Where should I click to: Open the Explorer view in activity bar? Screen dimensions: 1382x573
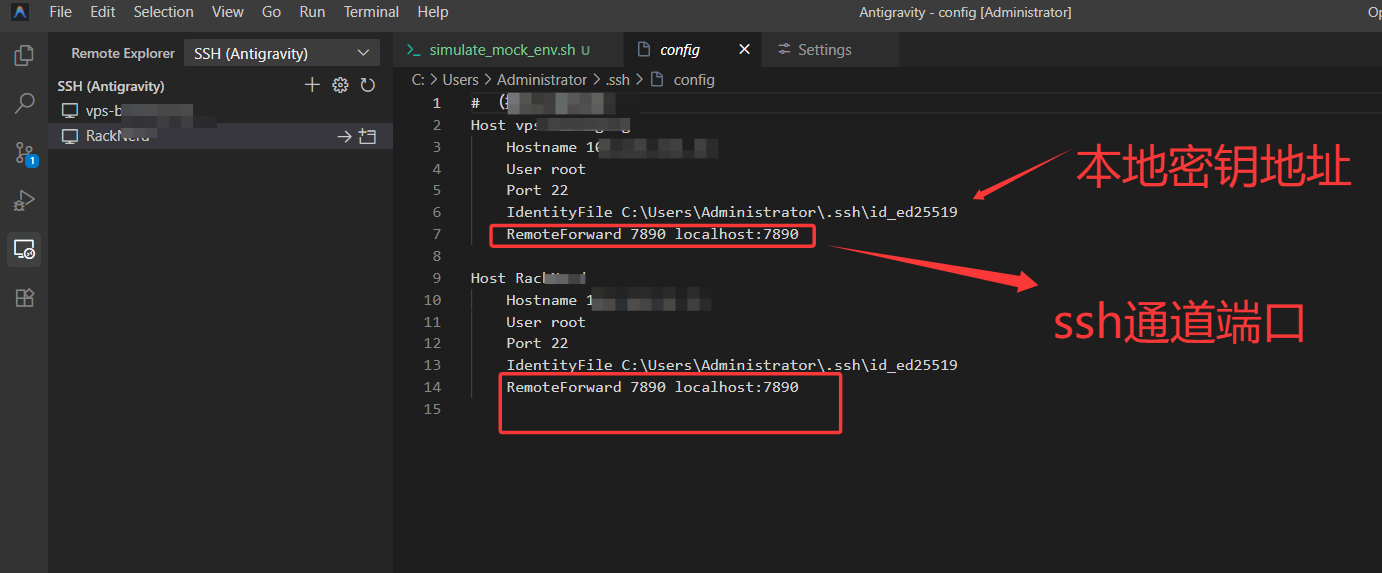[x=24, y=56]
